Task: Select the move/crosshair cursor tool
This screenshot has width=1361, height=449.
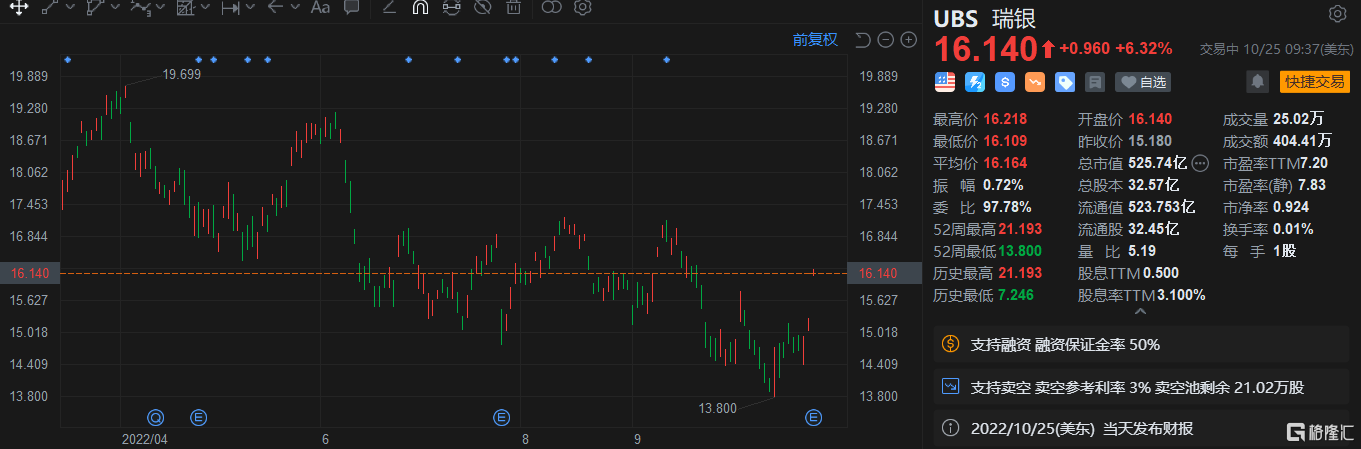Action: click(19, 8)
